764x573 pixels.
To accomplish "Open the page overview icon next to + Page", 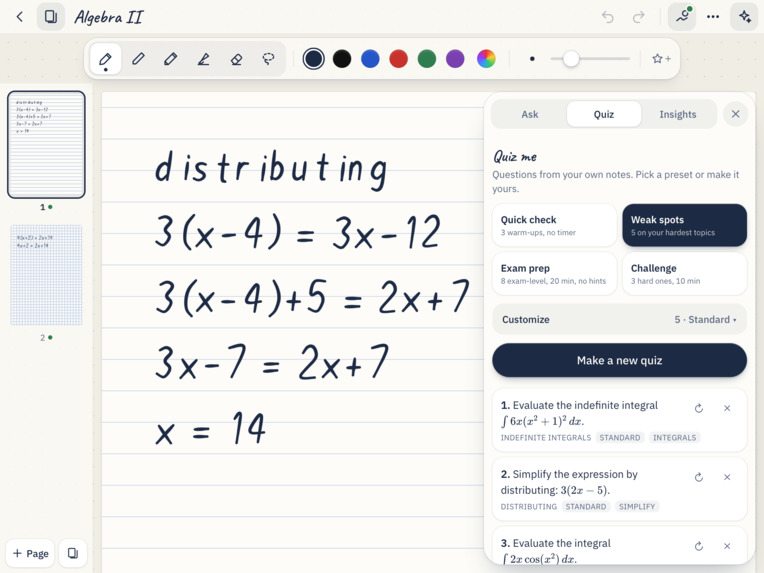I will pos(73,553).
